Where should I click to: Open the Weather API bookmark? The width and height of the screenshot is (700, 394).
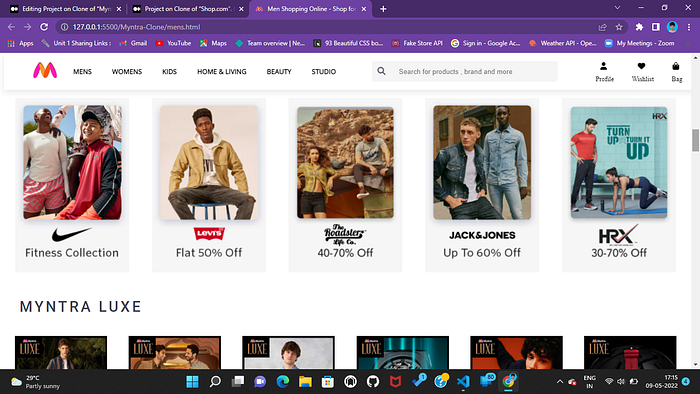click(562, 43)
